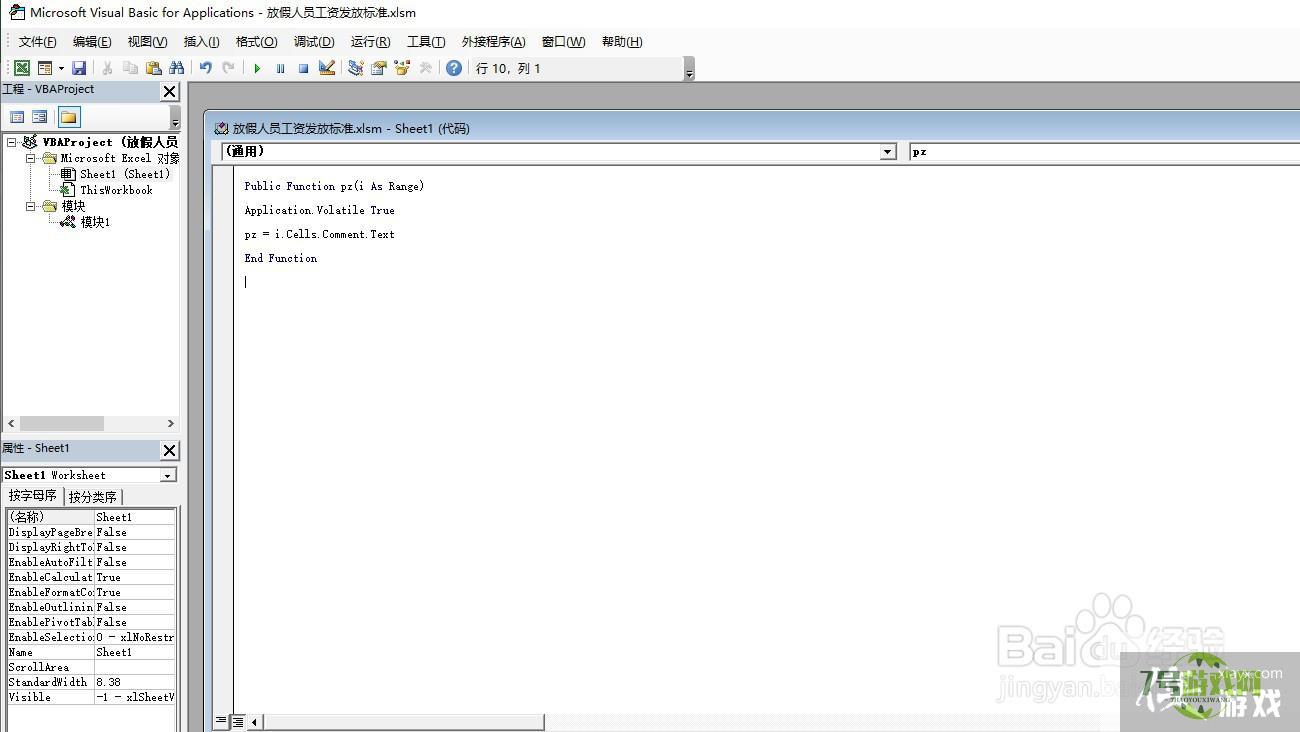Select Sheet1 (Sheet1) in project tree

(x=125, y=174)
